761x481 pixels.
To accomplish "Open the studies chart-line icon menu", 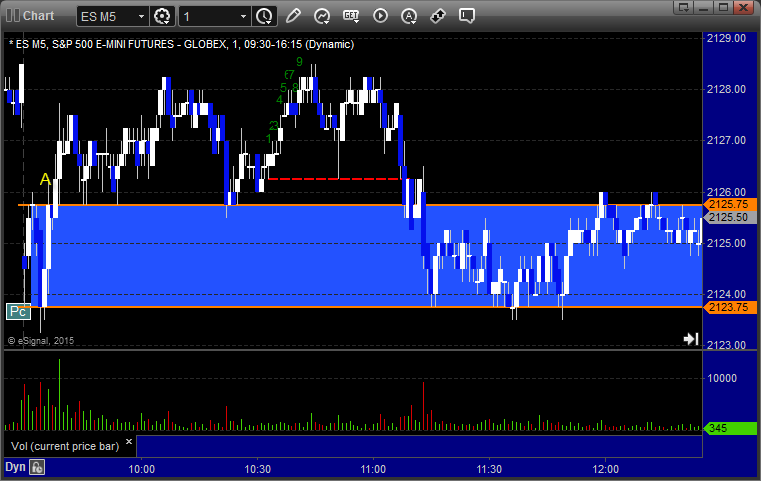I will pos(322,16).
